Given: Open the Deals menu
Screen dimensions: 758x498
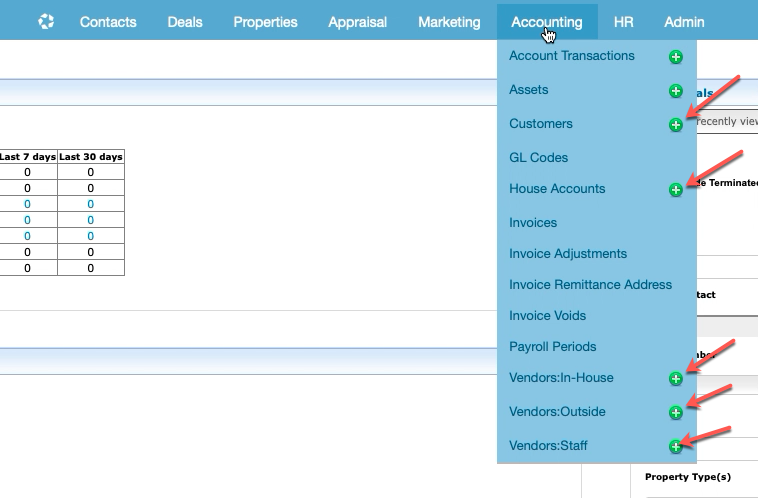Looking at the screenshot, I should 185,22.
